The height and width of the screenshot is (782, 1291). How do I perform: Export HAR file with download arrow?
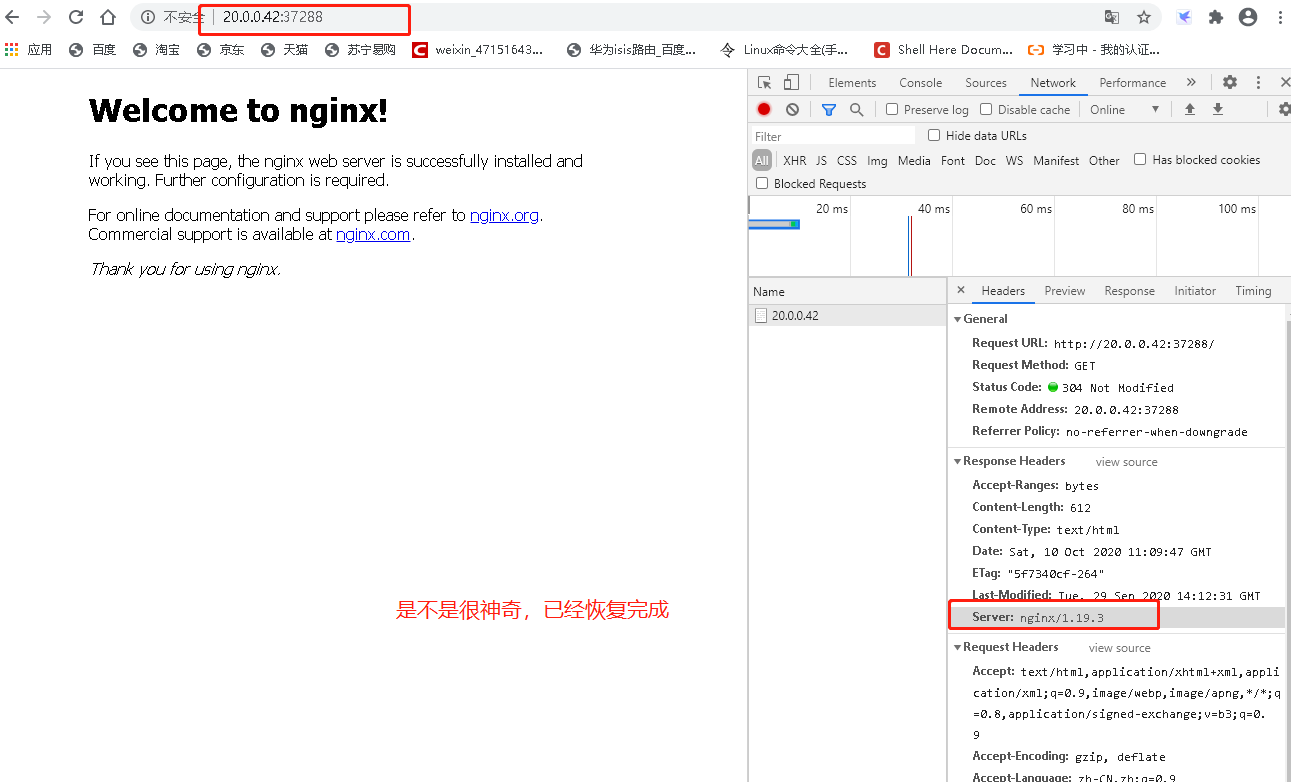(1218, 110)
